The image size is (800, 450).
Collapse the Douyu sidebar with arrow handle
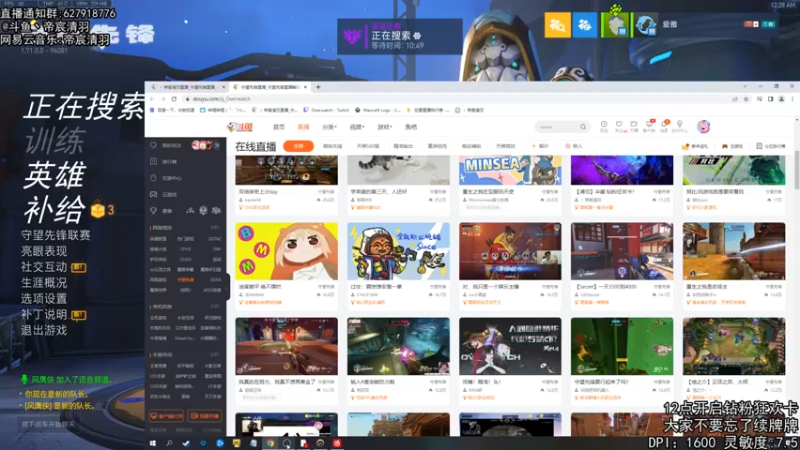tap(228, 288)
